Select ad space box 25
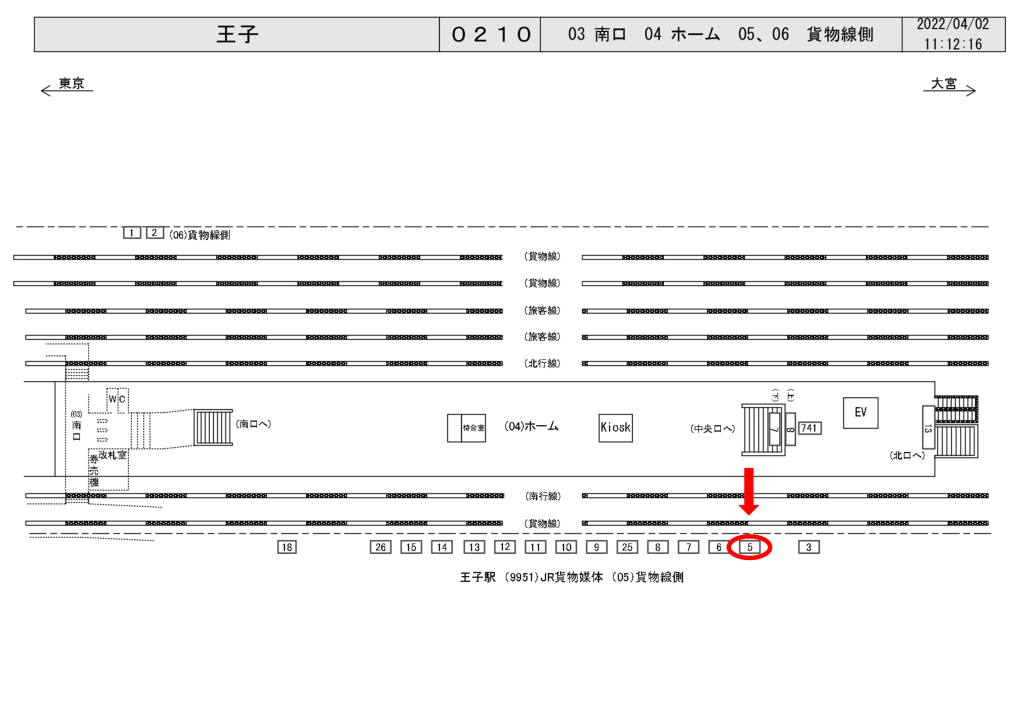Image resolution: width=1024 pixels, height=724 pixels. 627,547
